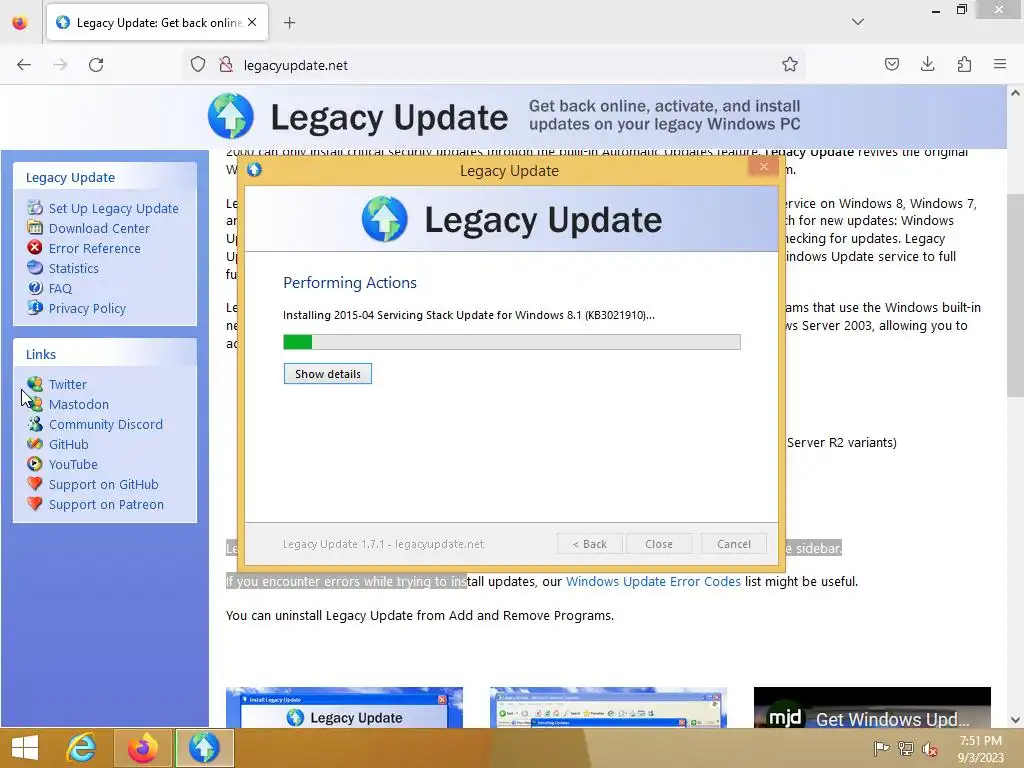
Task: Open the Windows Update Error Codes link
Action: click(653, 581)
